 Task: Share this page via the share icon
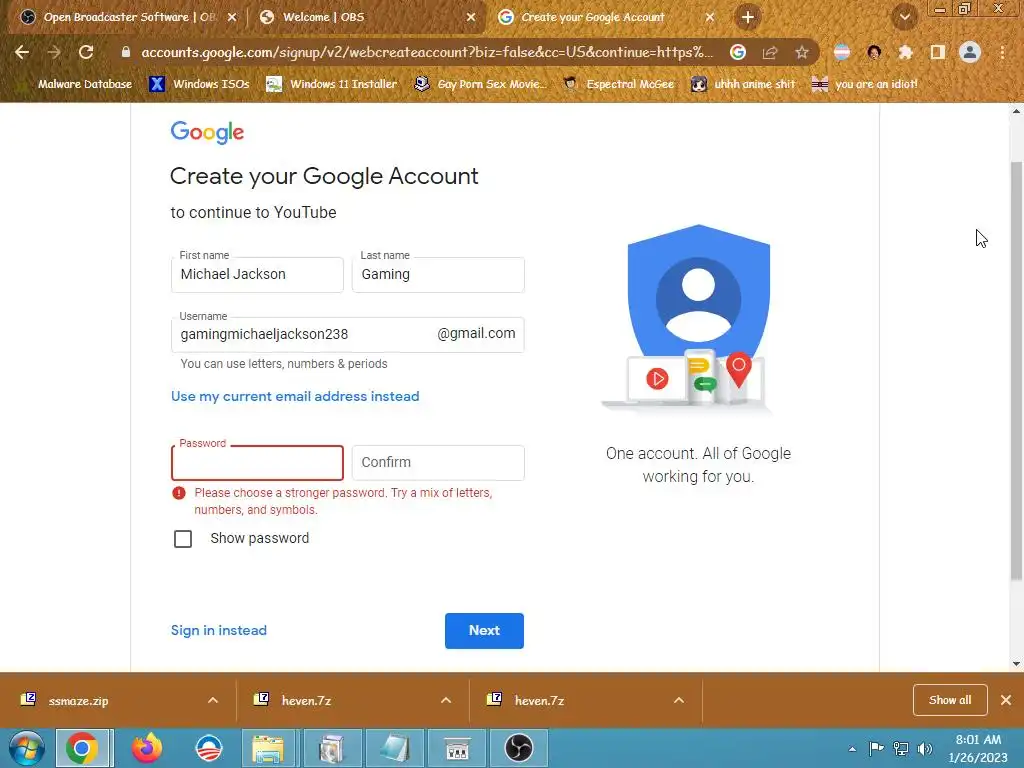(x=770, y=52)
